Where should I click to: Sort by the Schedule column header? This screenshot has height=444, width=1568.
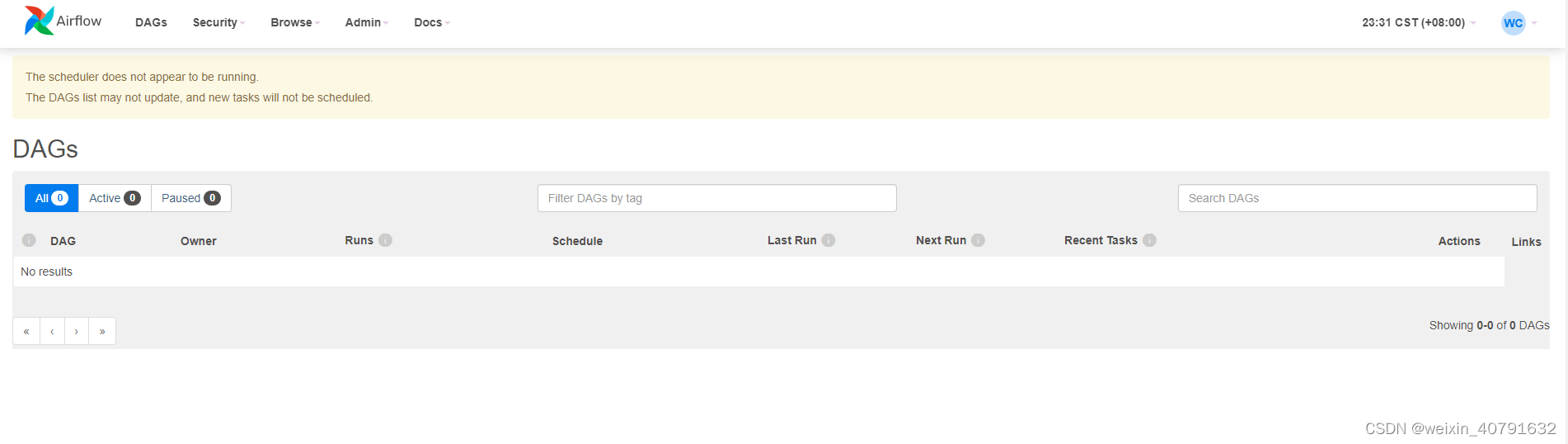tap(577, 241)
